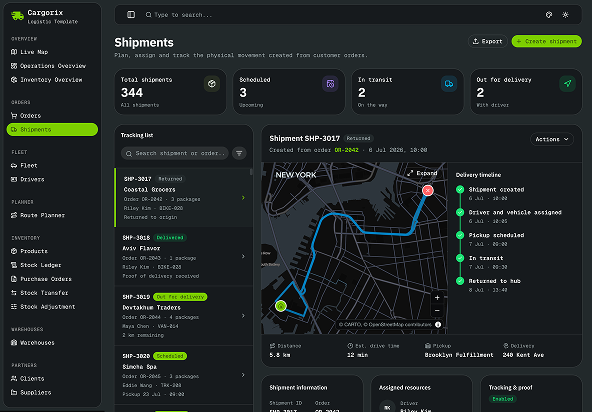Open Stock Ledger
Image resolution: width=592 pixels, height=412 pixels.
52,265
